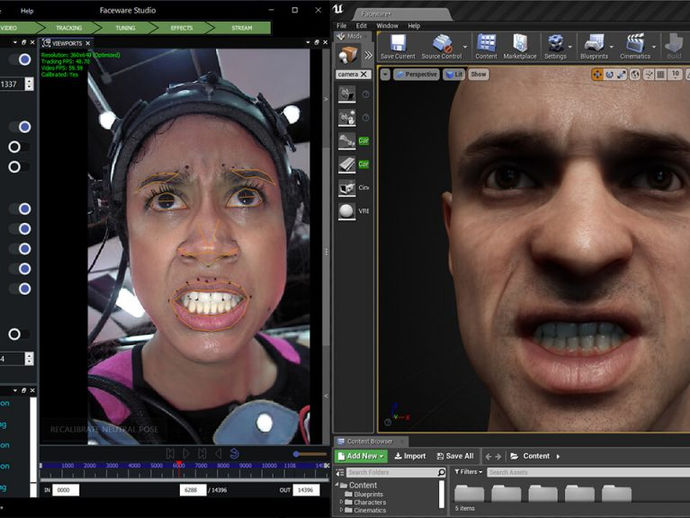This screenshot has height=518, width=690.
Task: Select the rotate gizmo tool in viewport
Action: [609, 74]
